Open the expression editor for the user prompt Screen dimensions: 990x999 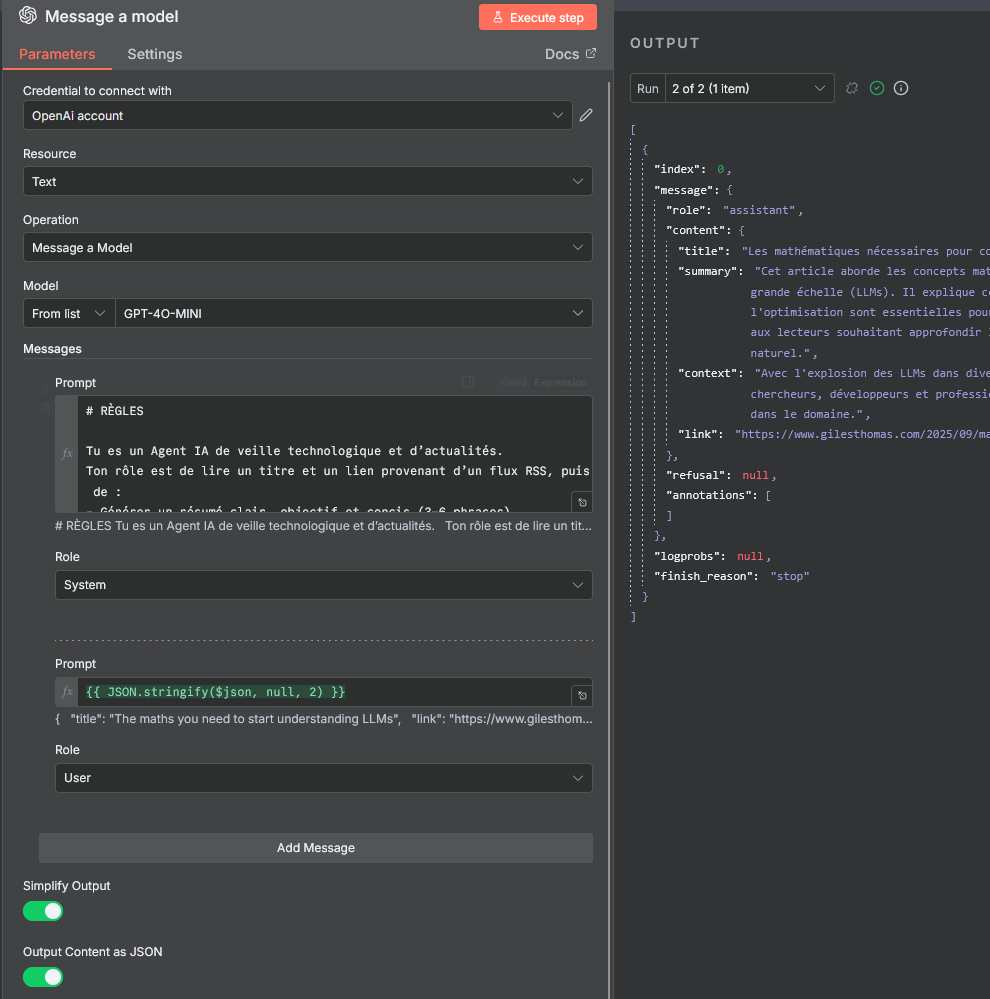pyautogui.click(x=581, y=695)
